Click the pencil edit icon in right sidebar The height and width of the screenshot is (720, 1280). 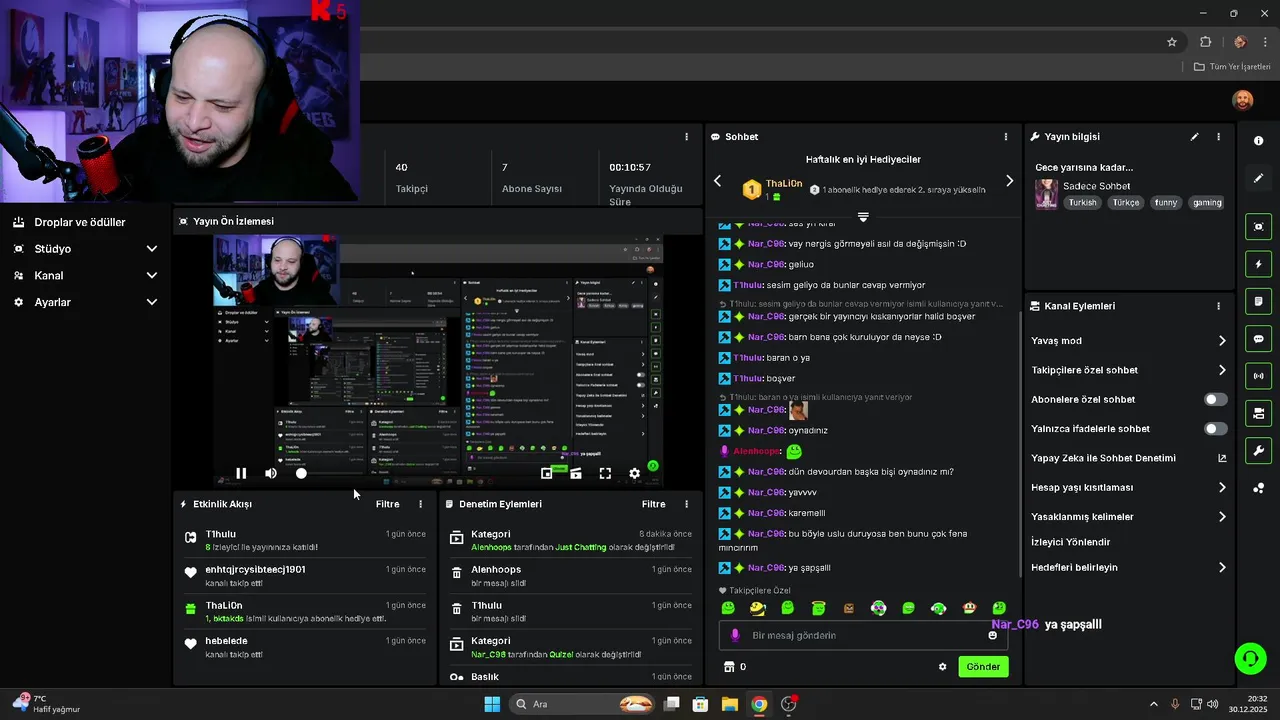1258,178
